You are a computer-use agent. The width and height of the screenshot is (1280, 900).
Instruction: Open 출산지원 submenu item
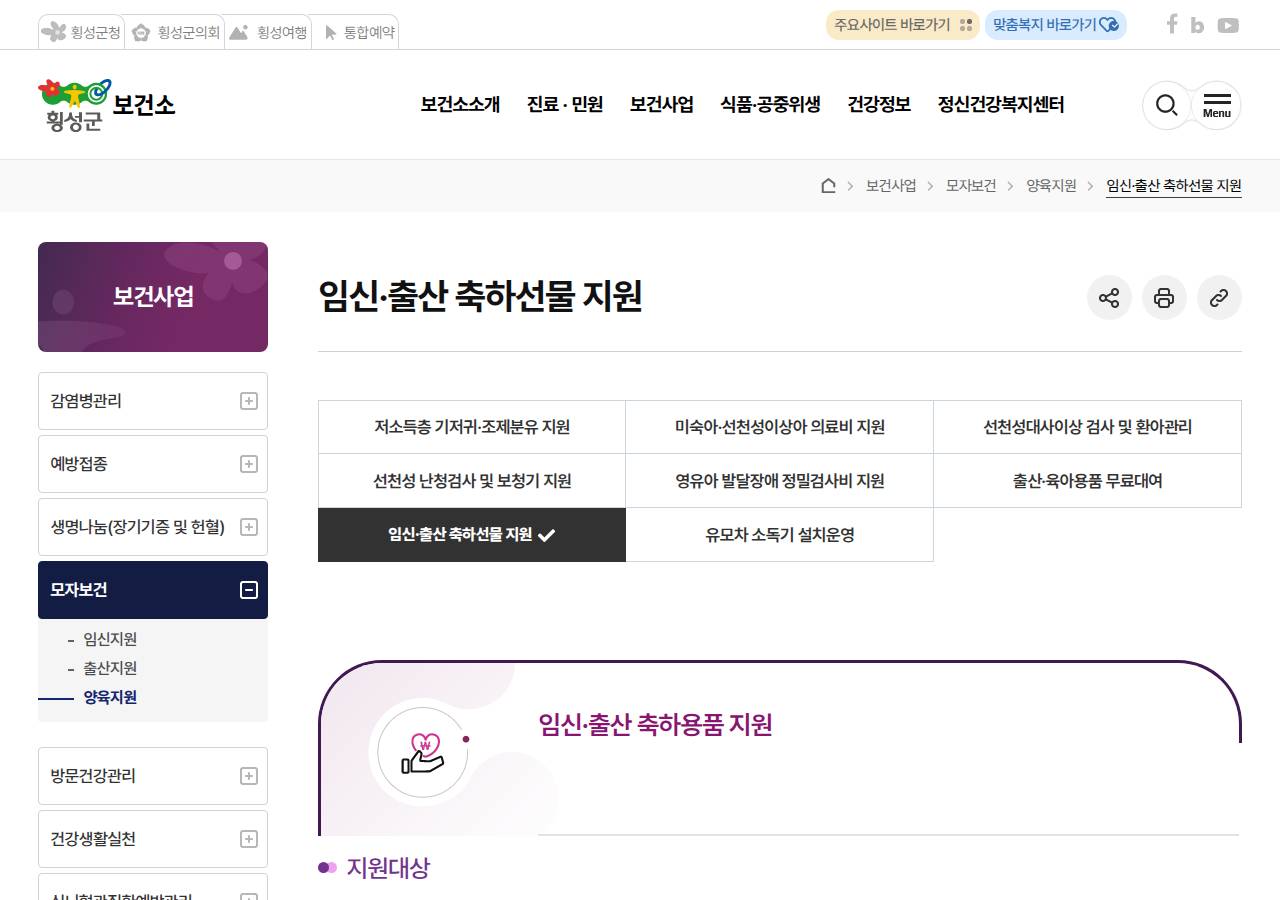click(110, 668)
